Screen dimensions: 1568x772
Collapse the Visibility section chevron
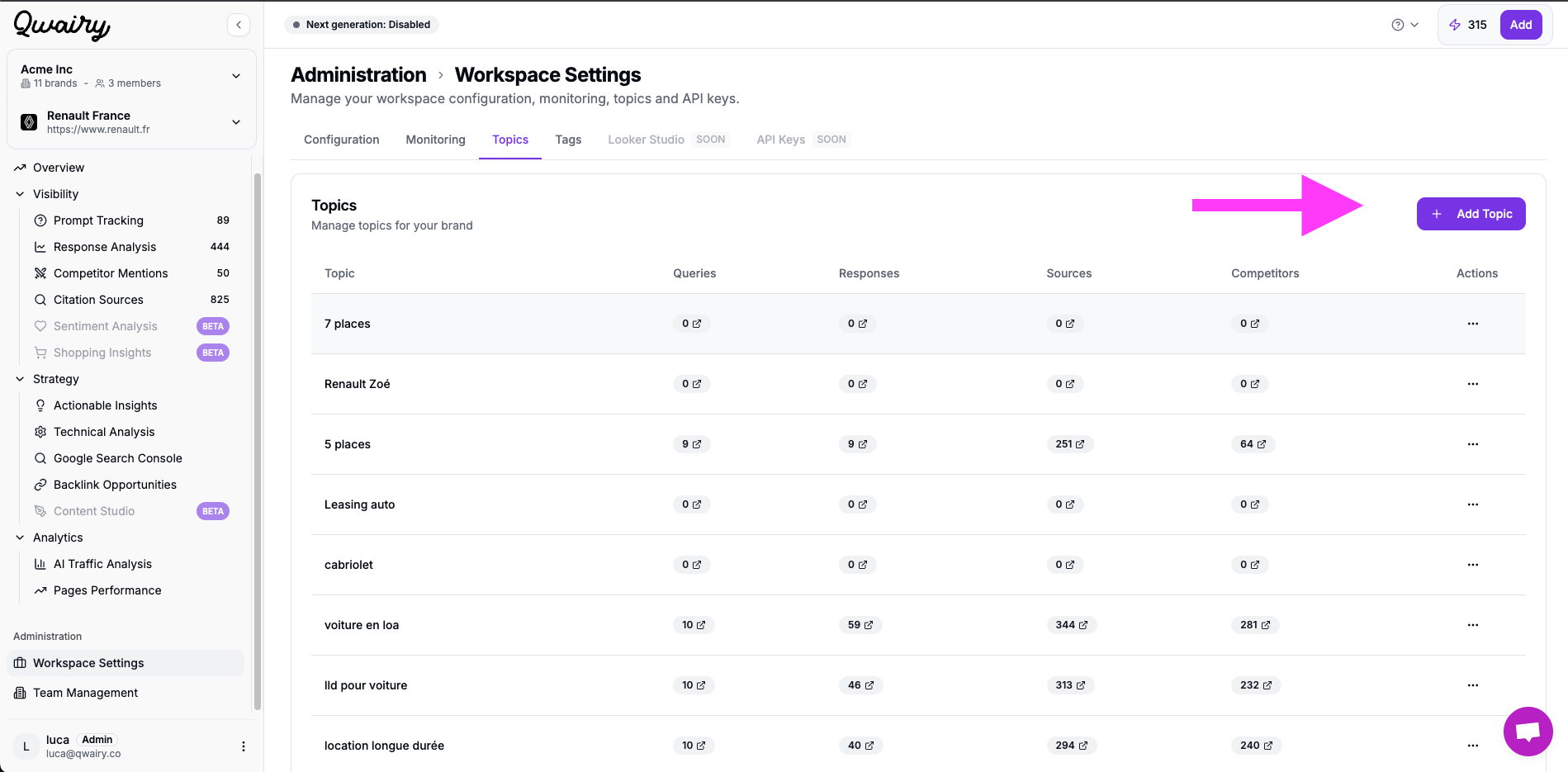pos(20,194)
